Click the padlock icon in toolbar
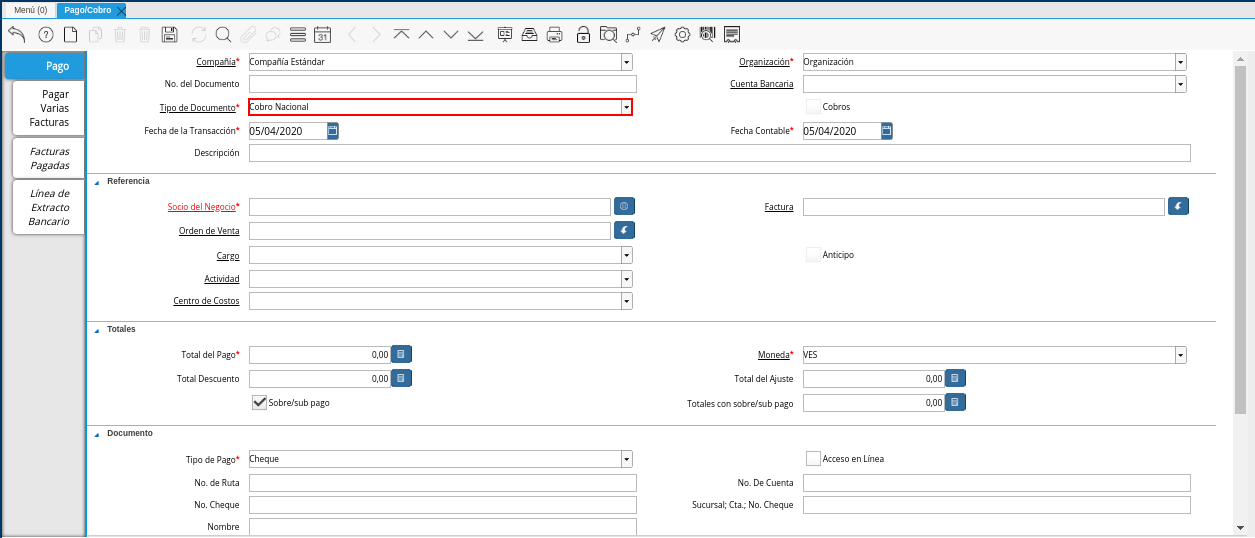This screenshot has width=1255, height=538. pos(583,34)
